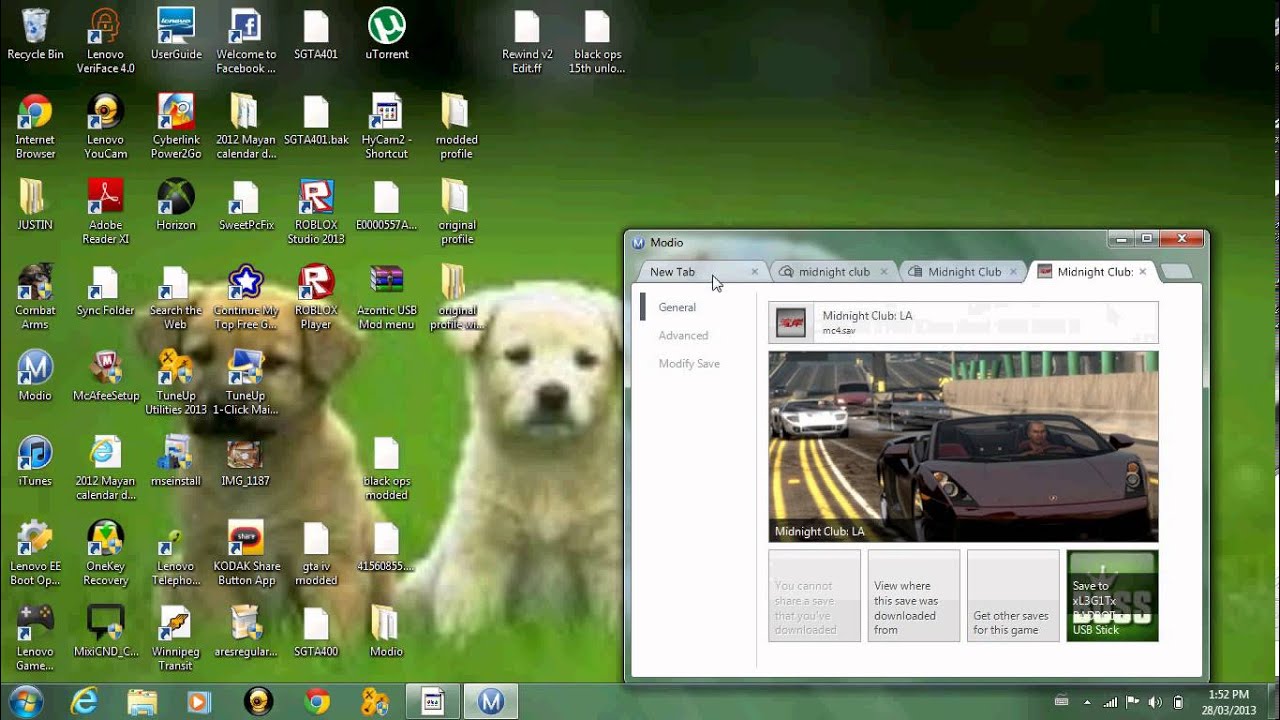This screenshot has width=1280, height=720.
Task: Open Welcome to Facebook desktop shortcut
Action: click(246, 41)
